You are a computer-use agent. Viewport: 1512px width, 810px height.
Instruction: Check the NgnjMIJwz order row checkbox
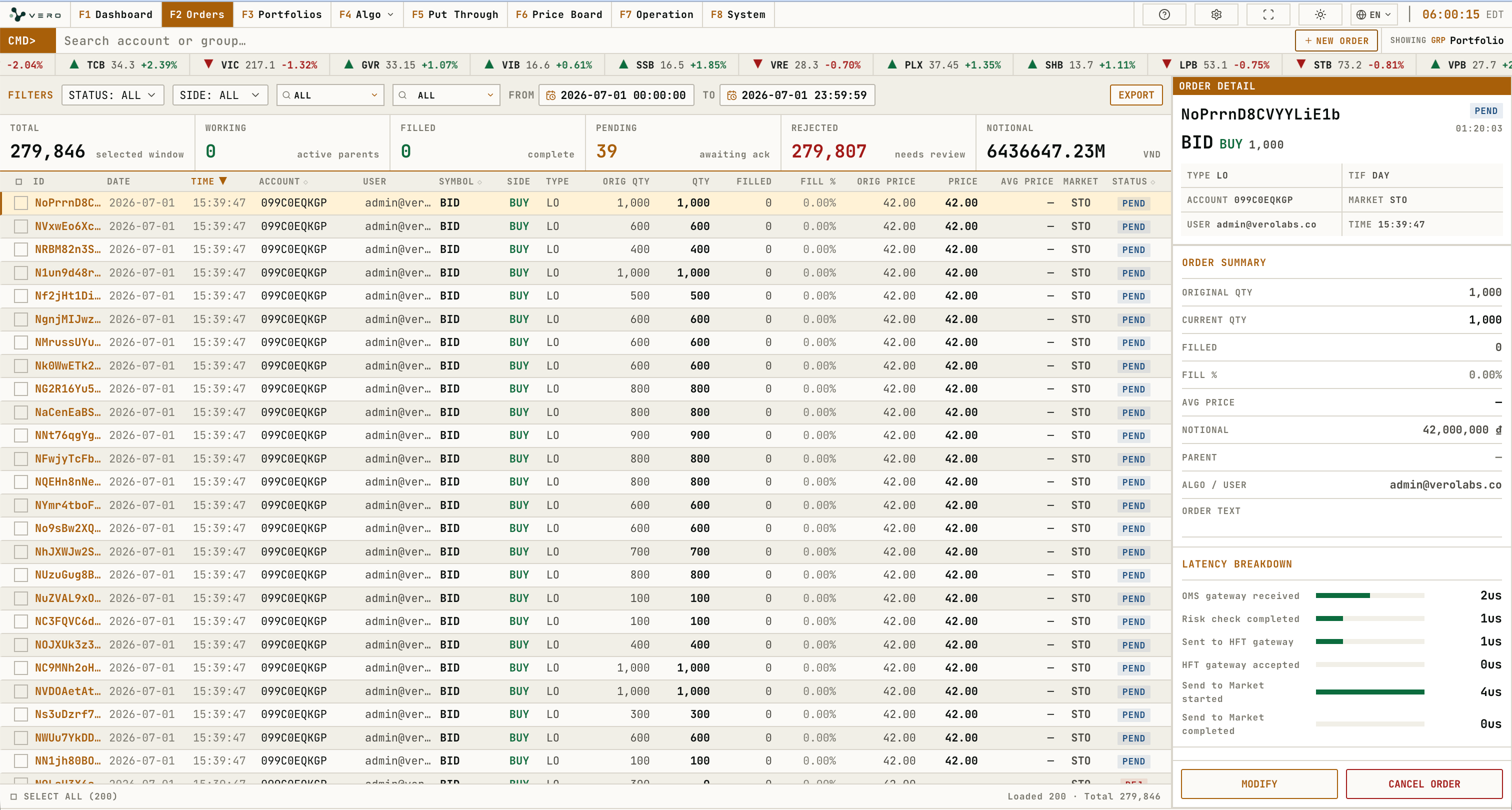[x=21, y=319]
